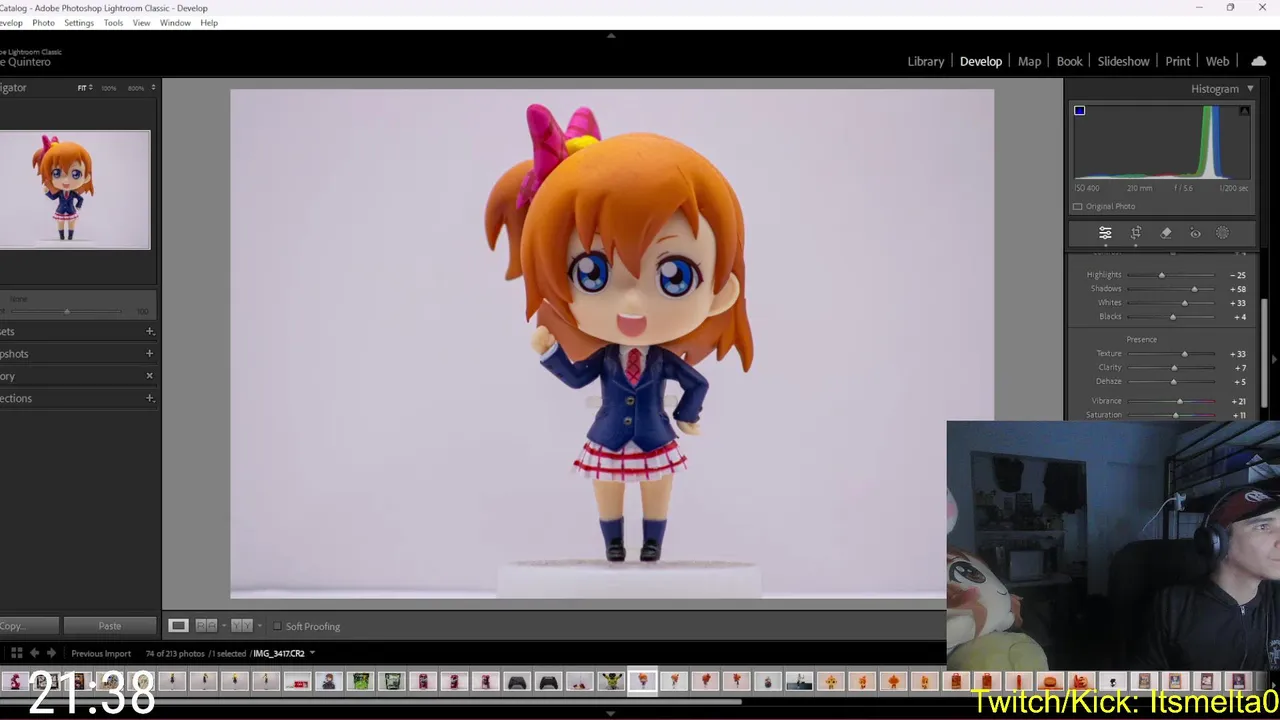The image size is (1280, 720).
Task: Click the navigator preview thumbnail
Action: click(x=75, y=190)
